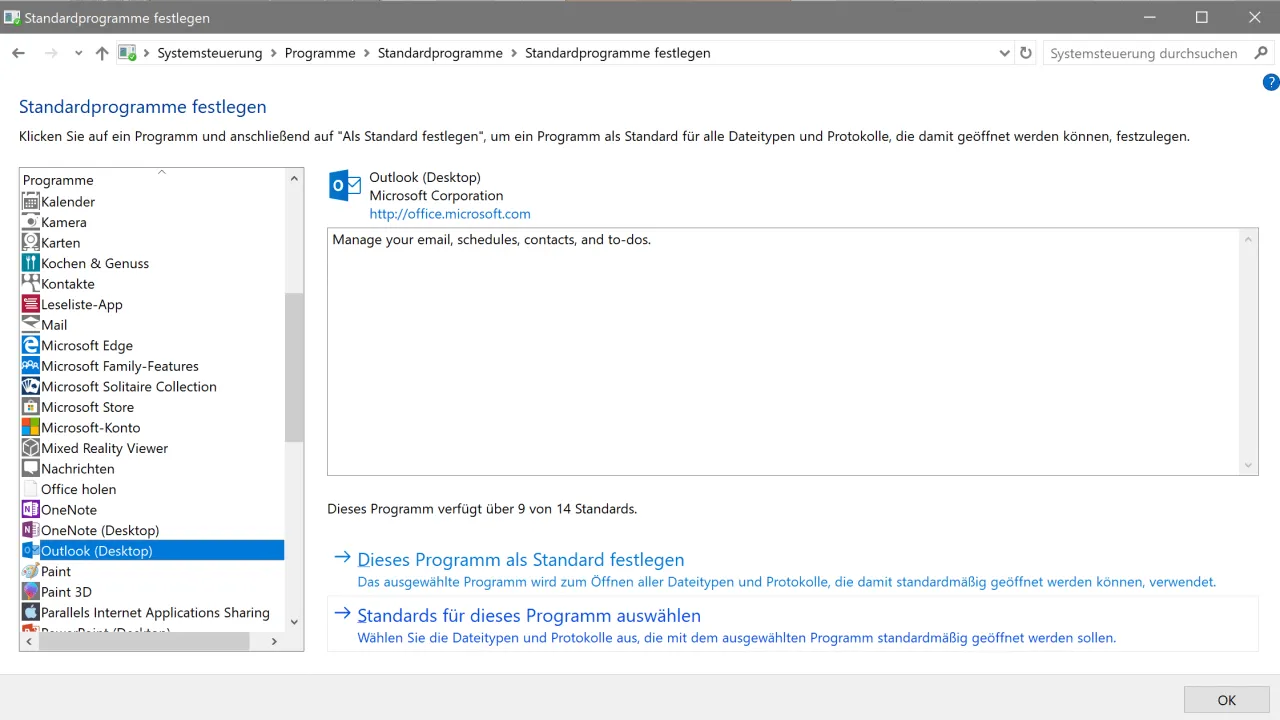Click the Kalender app icon
This screenshot has width=1280, height=720.
coord(30,202)
